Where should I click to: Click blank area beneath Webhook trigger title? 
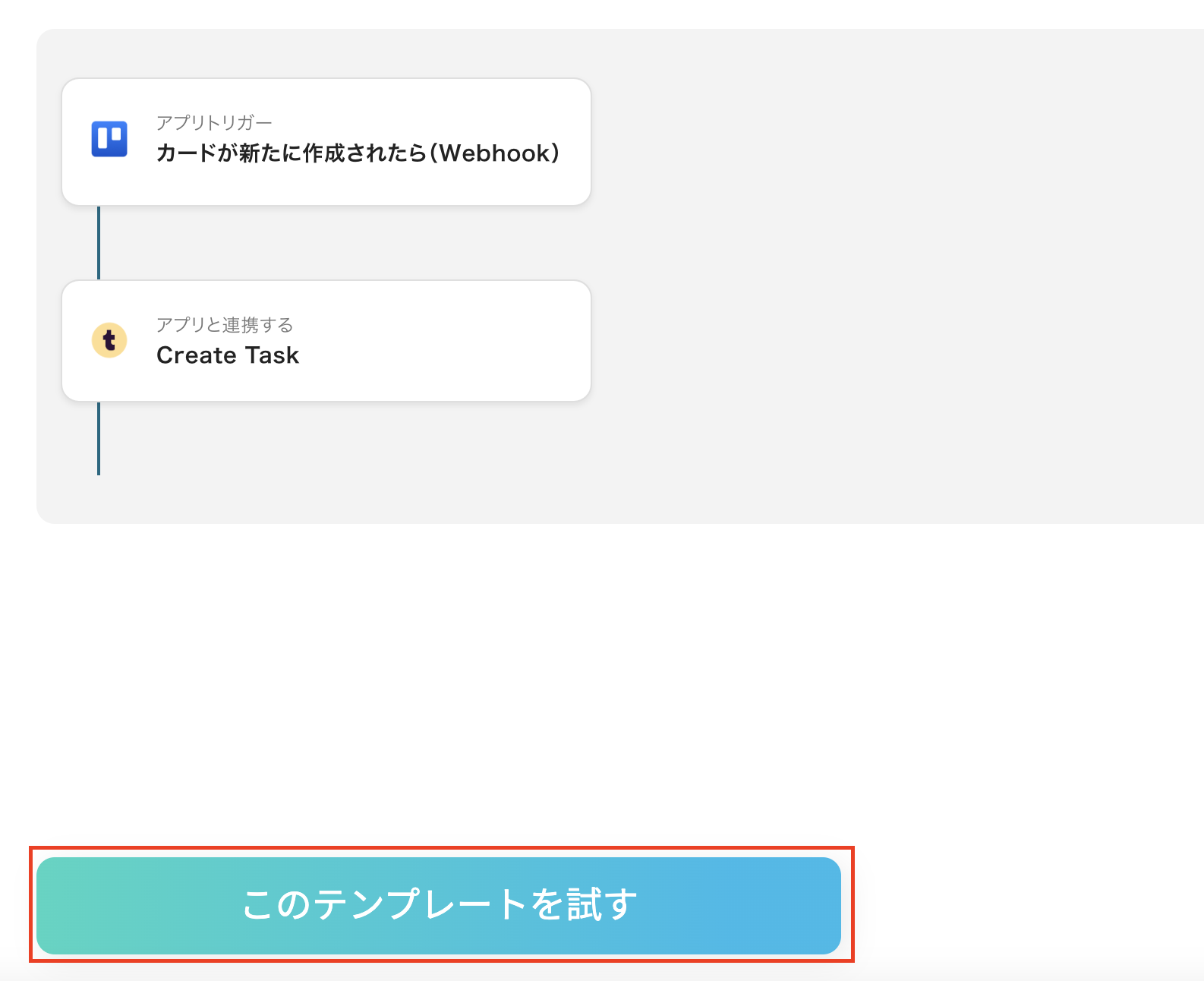[357, 186]
